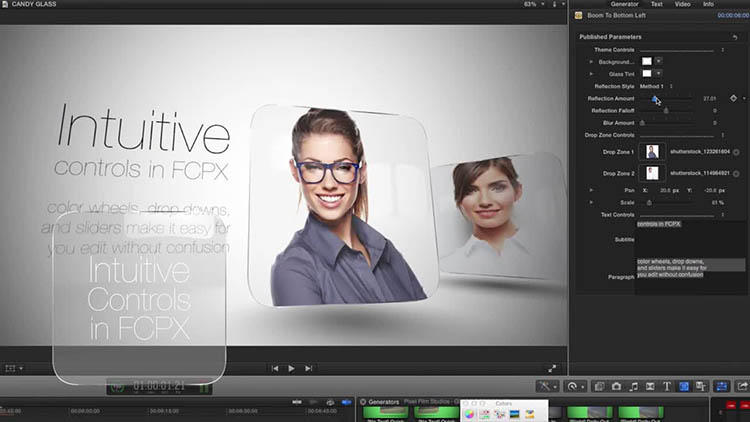
Task: Expand the Position parameter disclosure triangle
Action: [591, 189]
